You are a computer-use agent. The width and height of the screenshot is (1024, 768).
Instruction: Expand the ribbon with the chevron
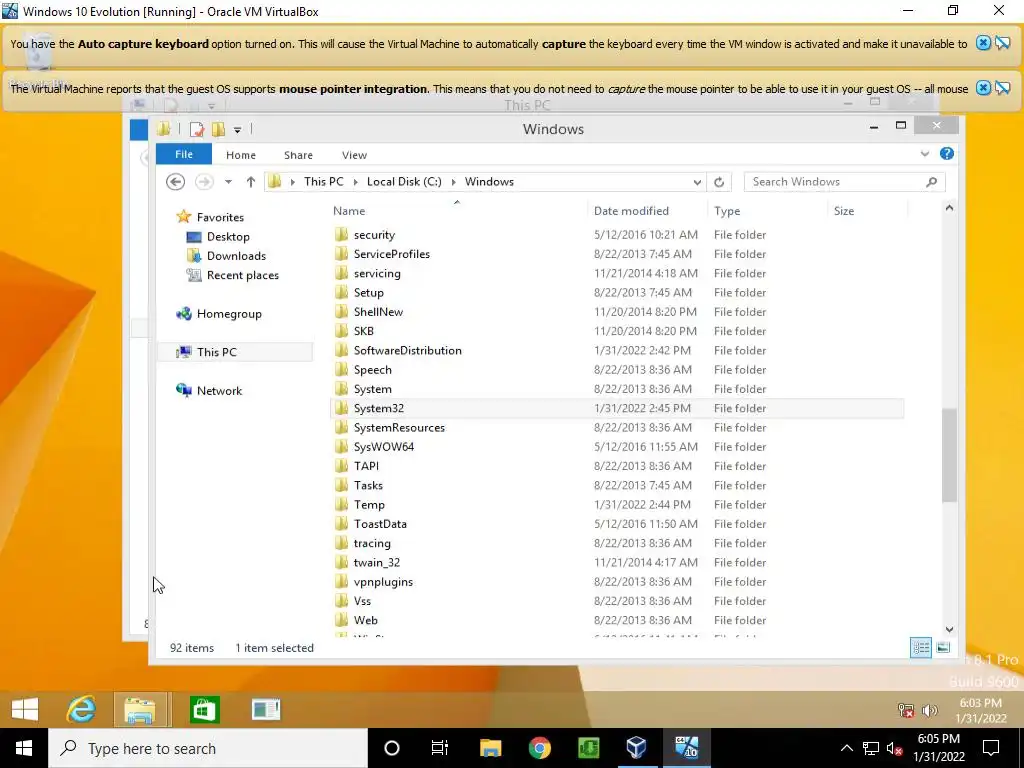tap(925, 154)
